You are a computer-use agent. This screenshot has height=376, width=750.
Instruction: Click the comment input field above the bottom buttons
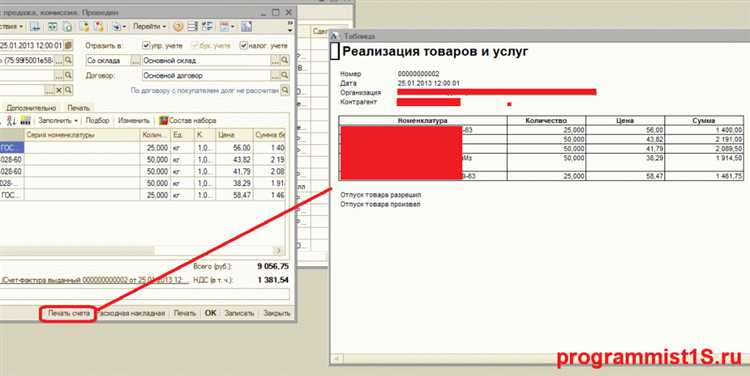coord(145,294)
